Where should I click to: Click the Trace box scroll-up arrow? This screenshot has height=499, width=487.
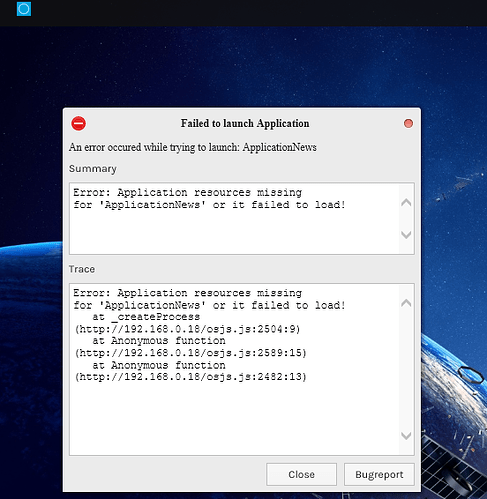click(x=406, y=303)
